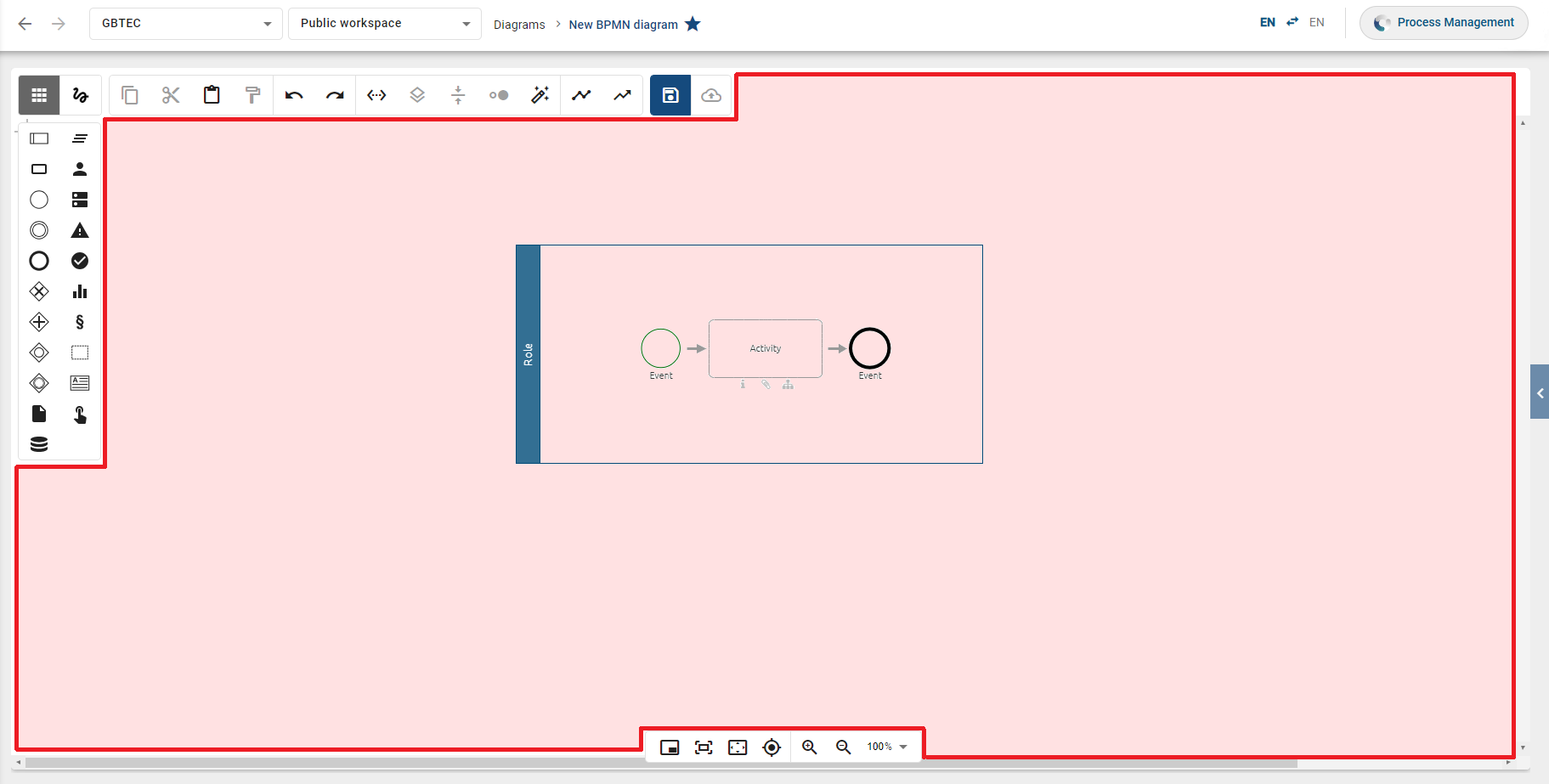This screenshot has width=1549, height=784.
Task: Pick the warning triangle risk symbol
Action: click(x=80, y=230)
